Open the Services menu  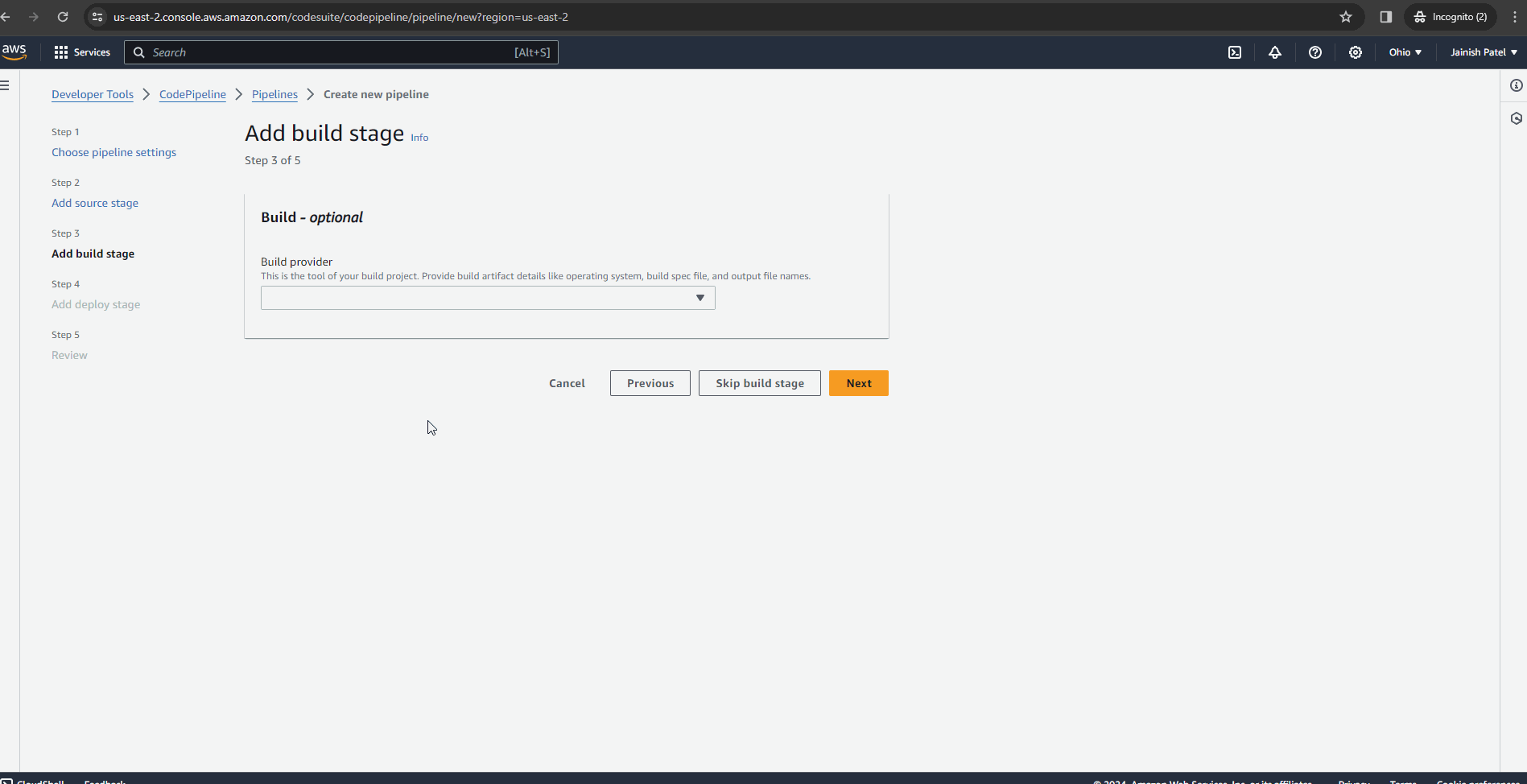[x=82, y=52]
